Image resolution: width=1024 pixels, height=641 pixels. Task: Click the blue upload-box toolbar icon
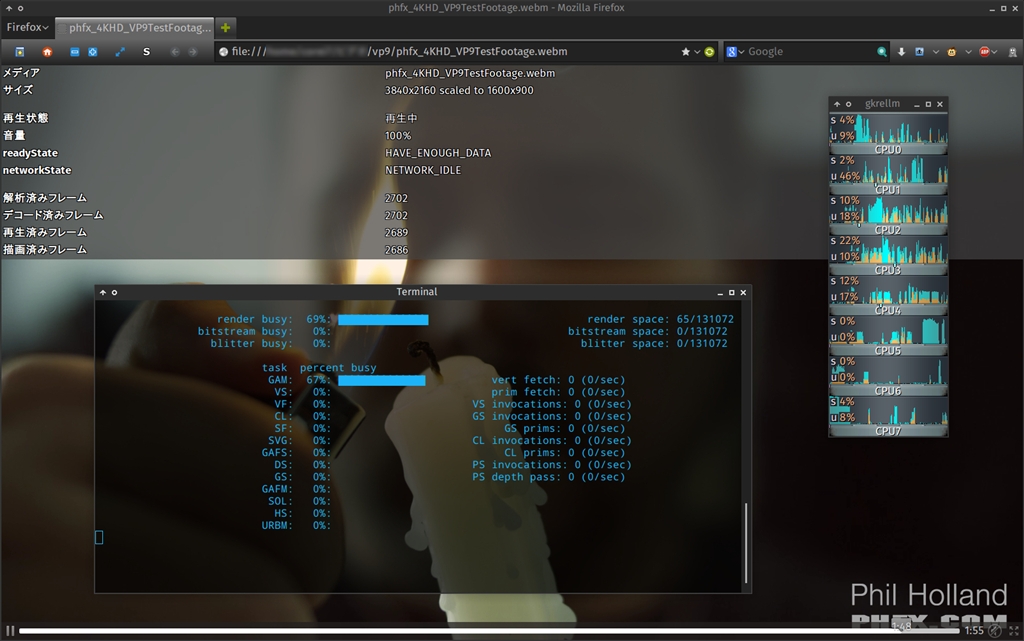[920, 52]
